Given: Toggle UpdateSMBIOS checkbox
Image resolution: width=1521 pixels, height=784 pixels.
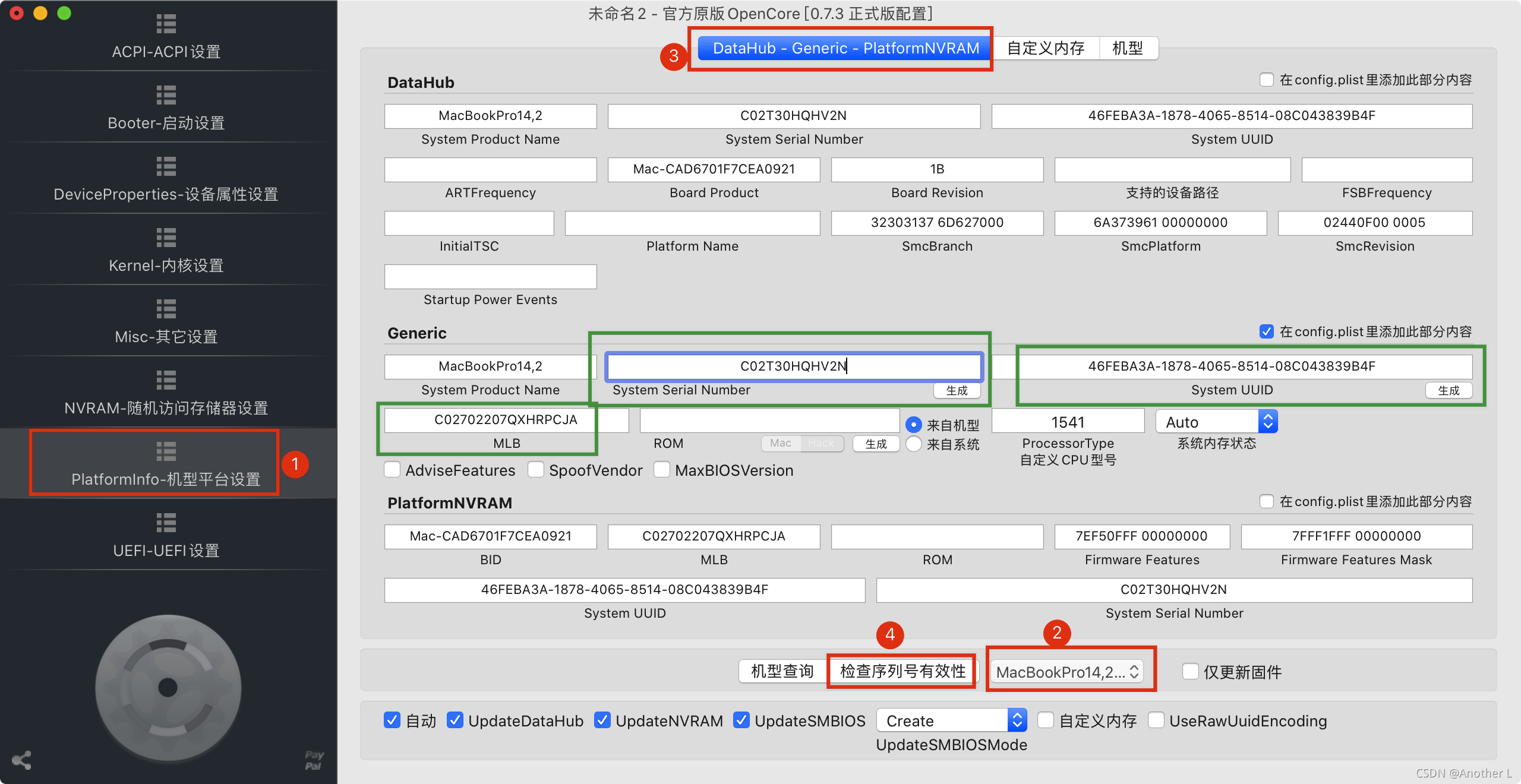Looking at the screenshot, I should pyautogui.click(x=741, y=720).
